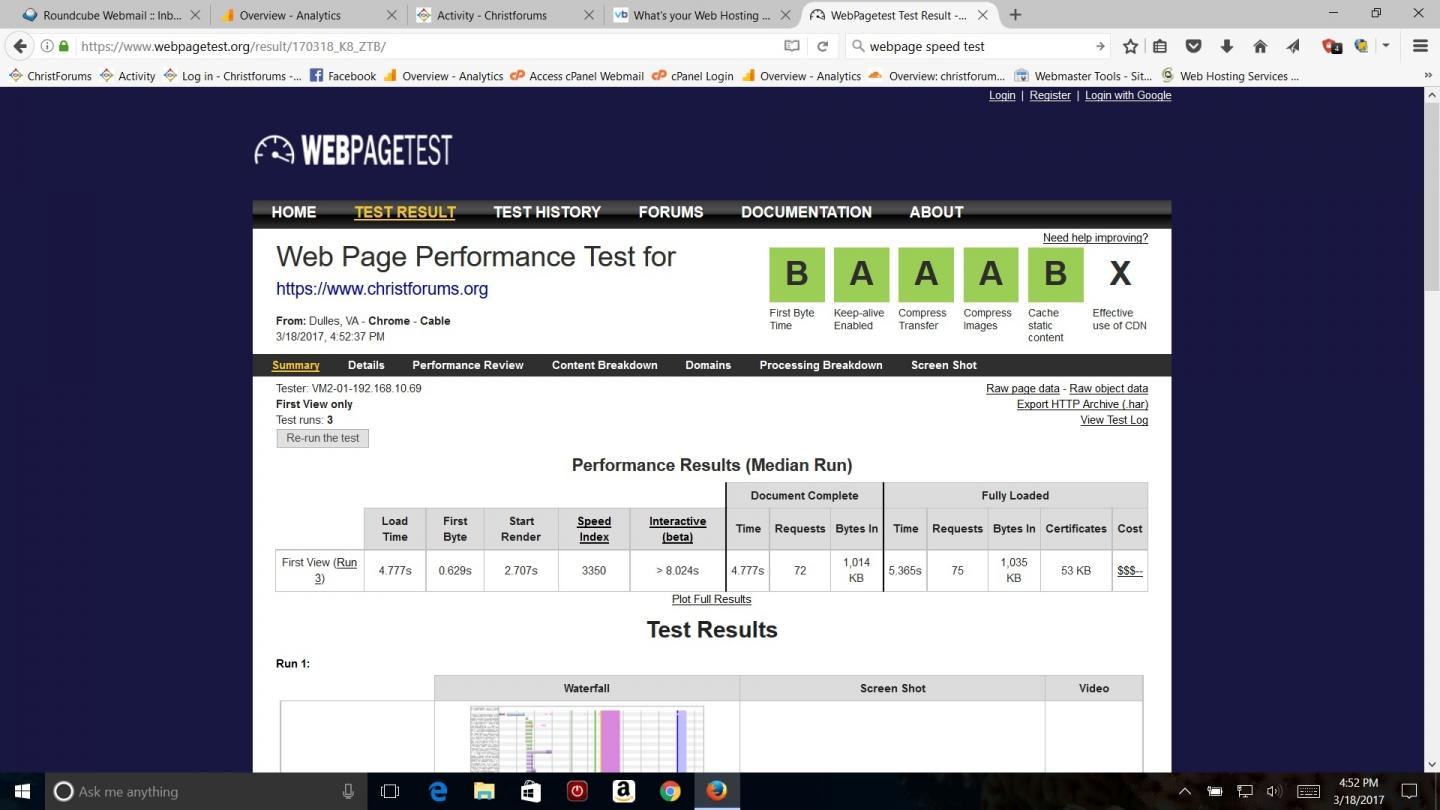Open Chrome from the Windows taskbar
Screen dimensions: 1440x810
[670, 791]
